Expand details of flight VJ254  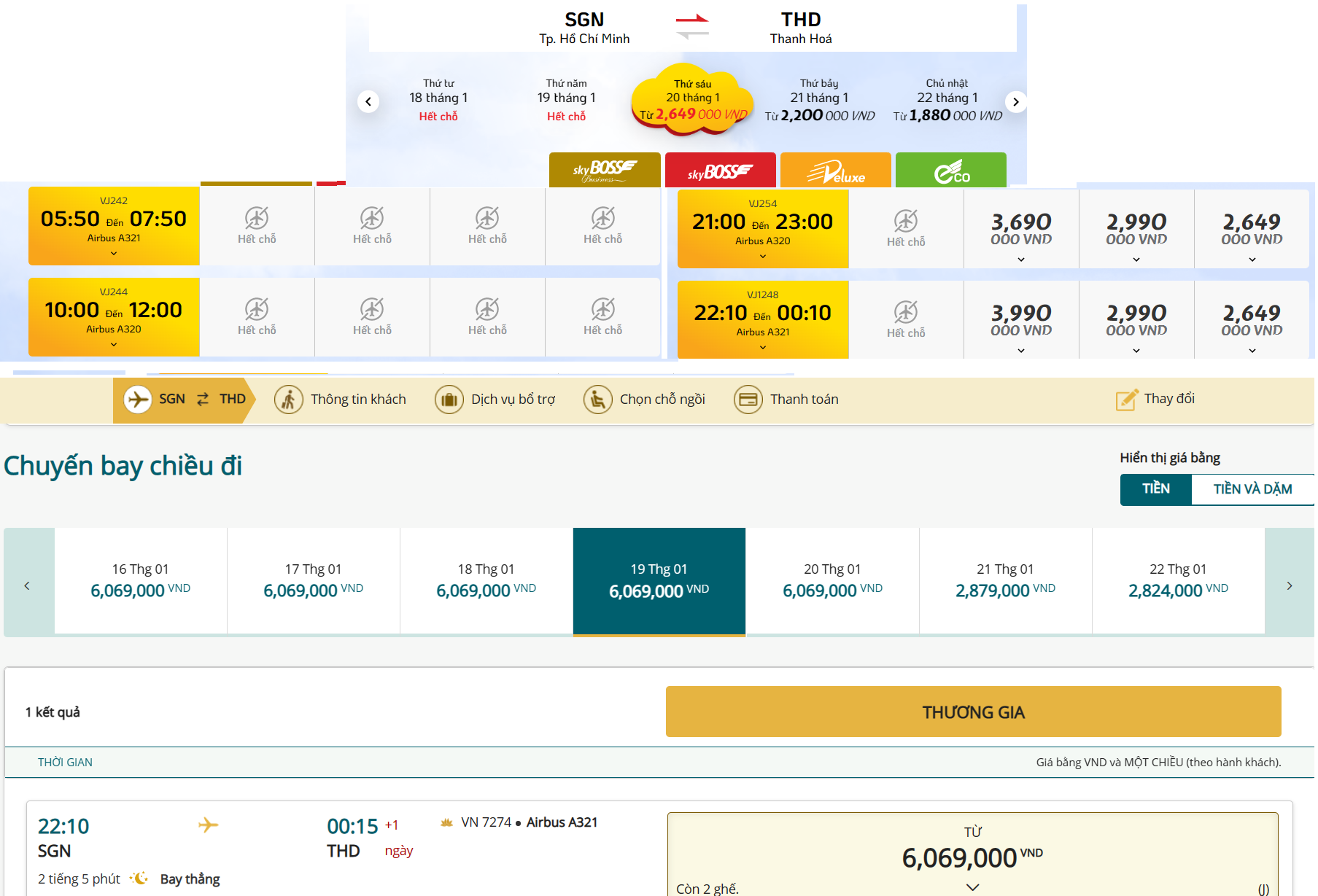(x=763, y=257)
